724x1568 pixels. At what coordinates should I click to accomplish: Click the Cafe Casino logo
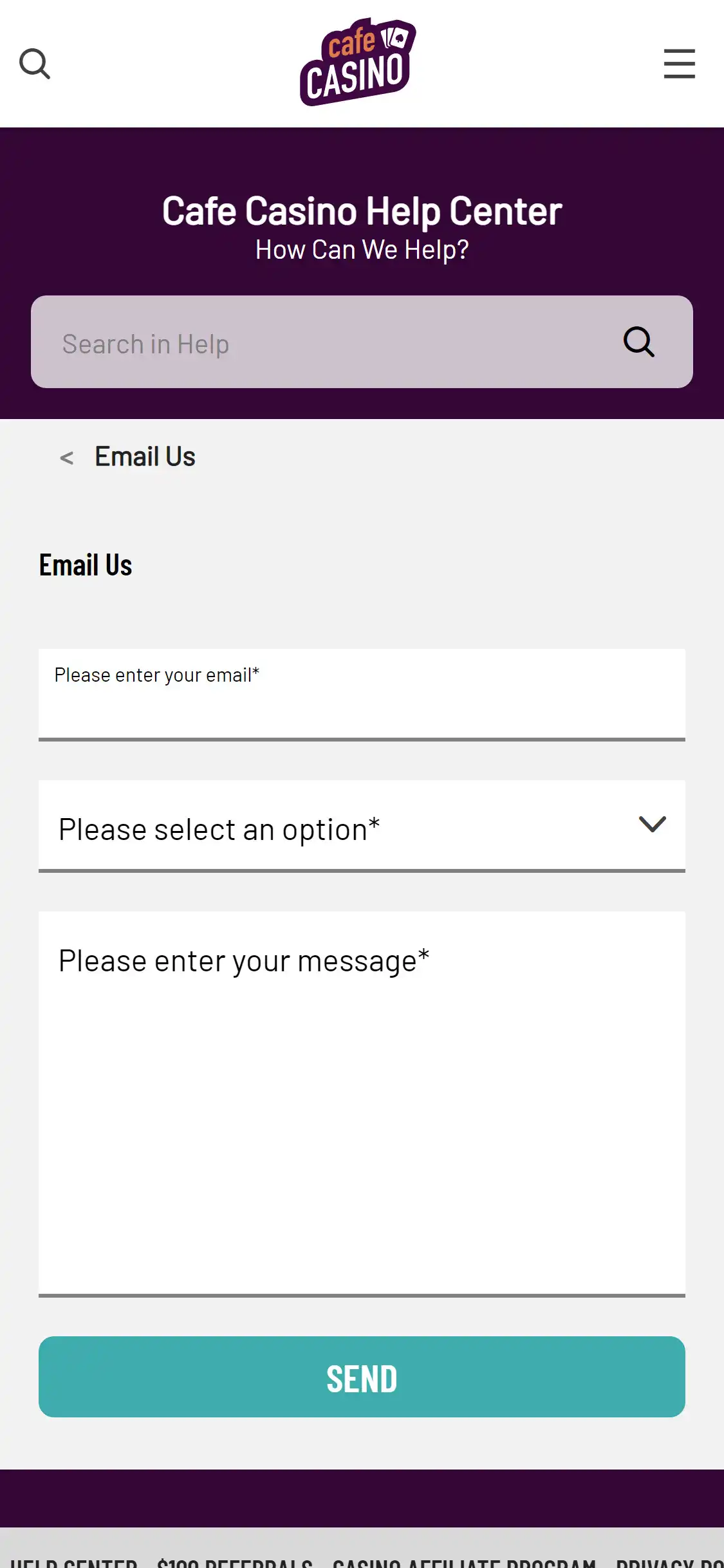pyautogui.click(x=358, y=62)
